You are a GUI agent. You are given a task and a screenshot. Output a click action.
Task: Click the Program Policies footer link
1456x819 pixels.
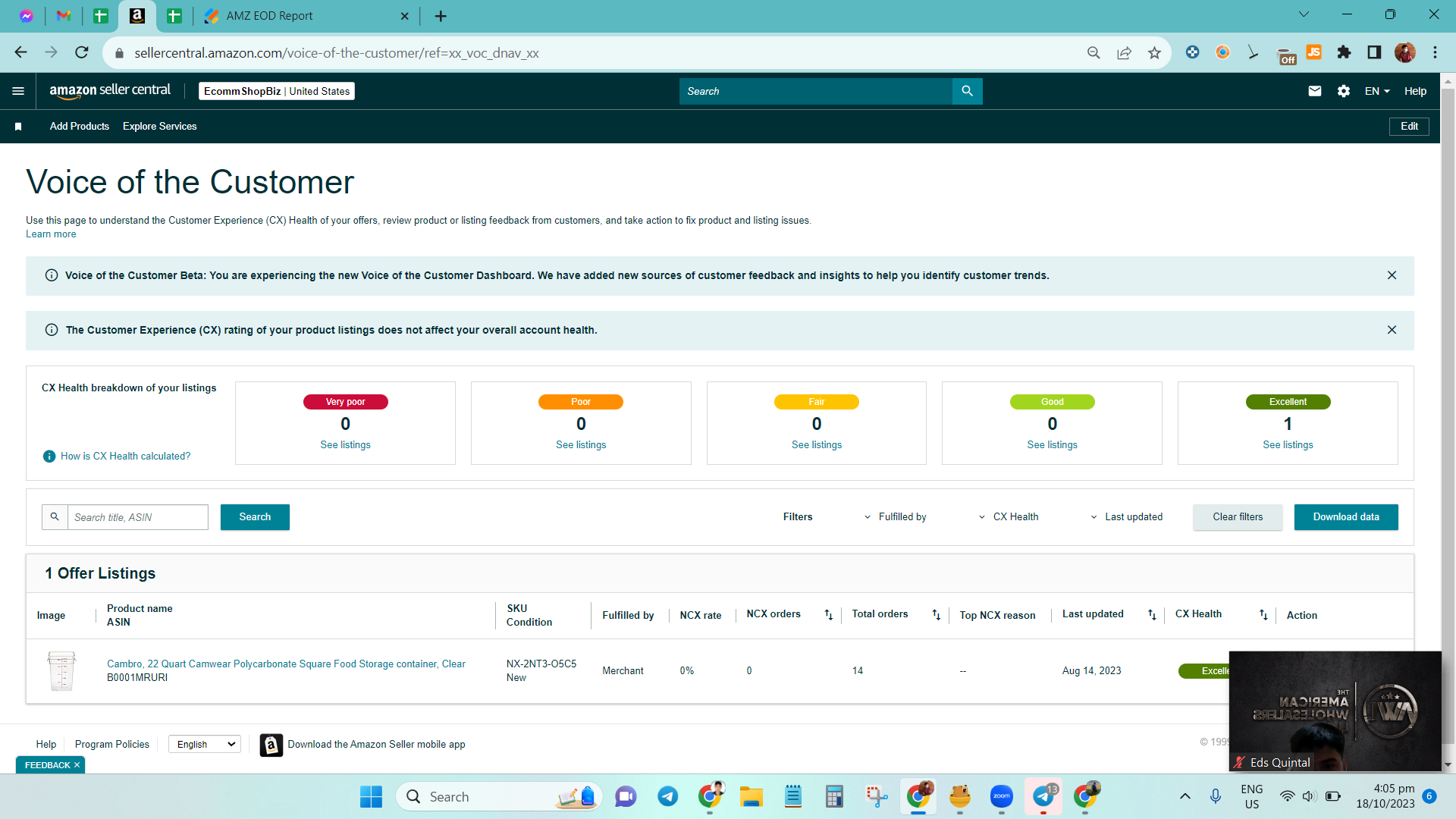112,745
